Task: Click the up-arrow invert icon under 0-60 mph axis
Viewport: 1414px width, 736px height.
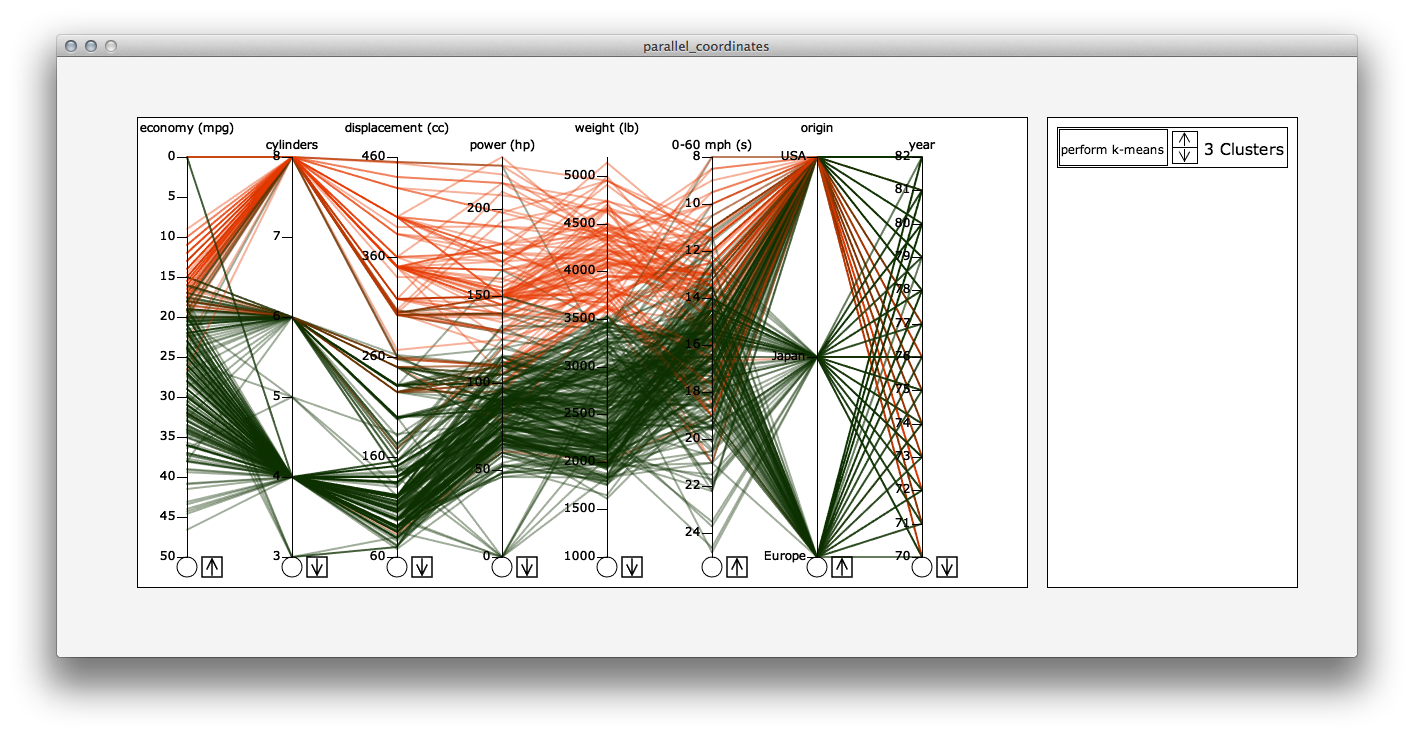Action: (x=737, y=566)
